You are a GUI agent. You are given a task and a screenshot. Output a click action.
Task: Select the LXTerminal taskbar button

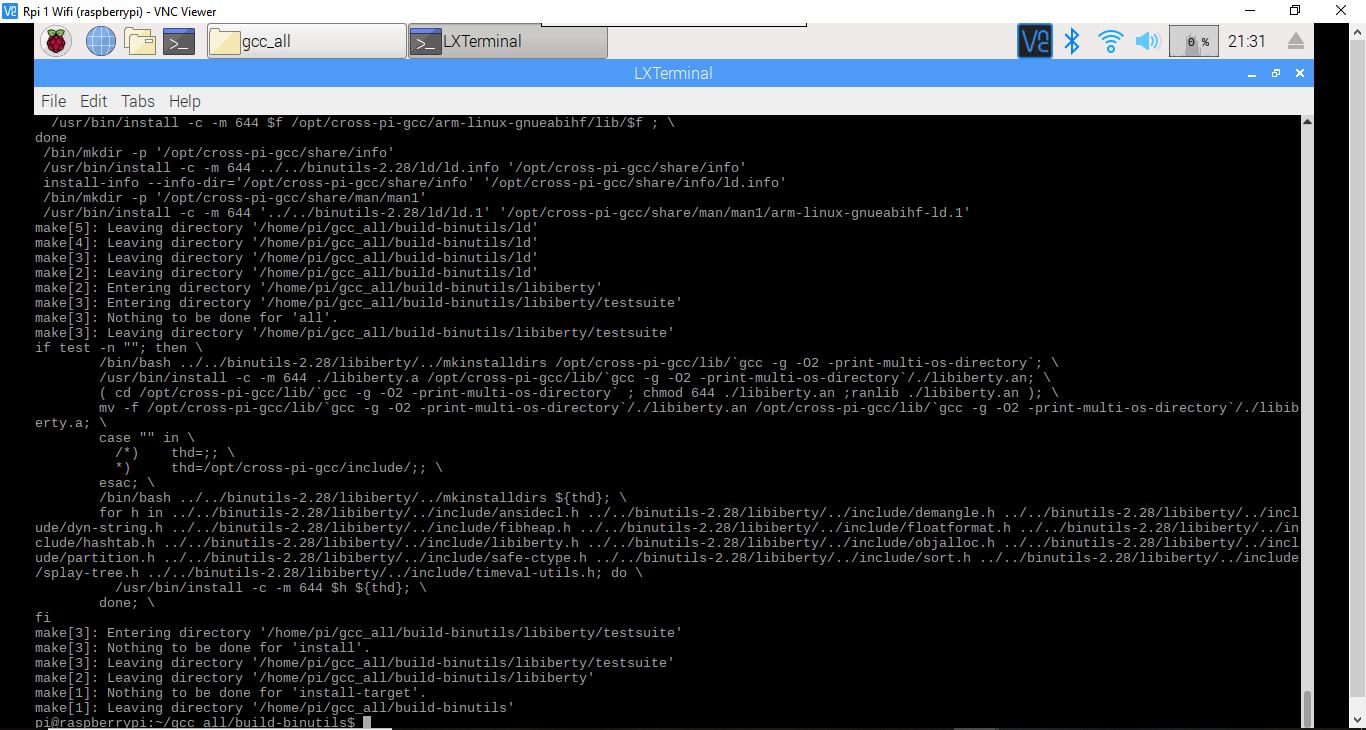pos(507,41)
